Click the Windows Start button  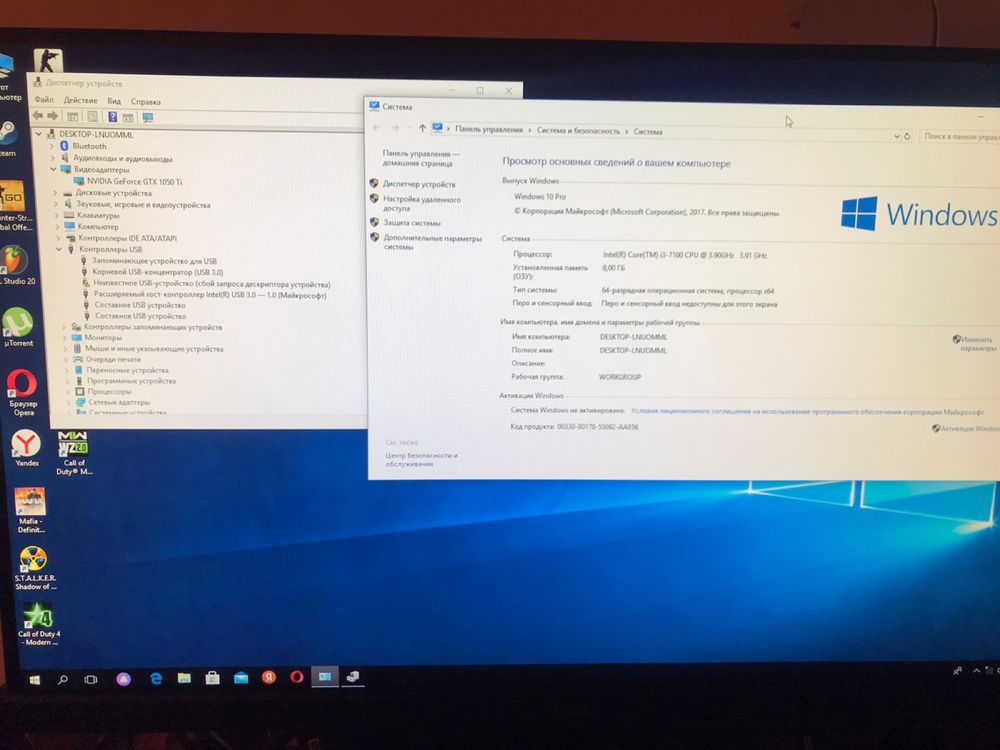click(x=34, y=680)
